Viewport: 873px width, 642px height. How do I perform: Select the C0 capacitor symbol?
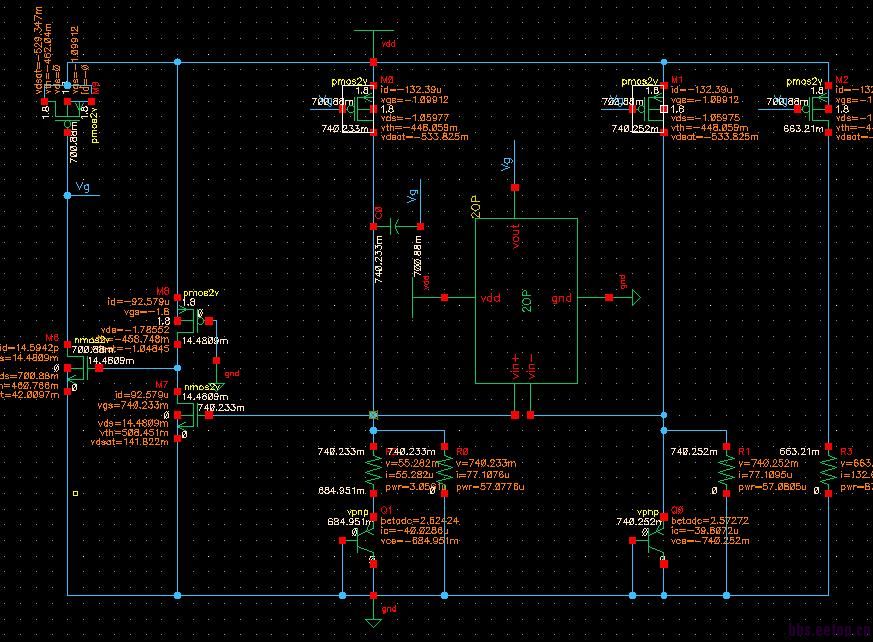(x=396, y=227)
